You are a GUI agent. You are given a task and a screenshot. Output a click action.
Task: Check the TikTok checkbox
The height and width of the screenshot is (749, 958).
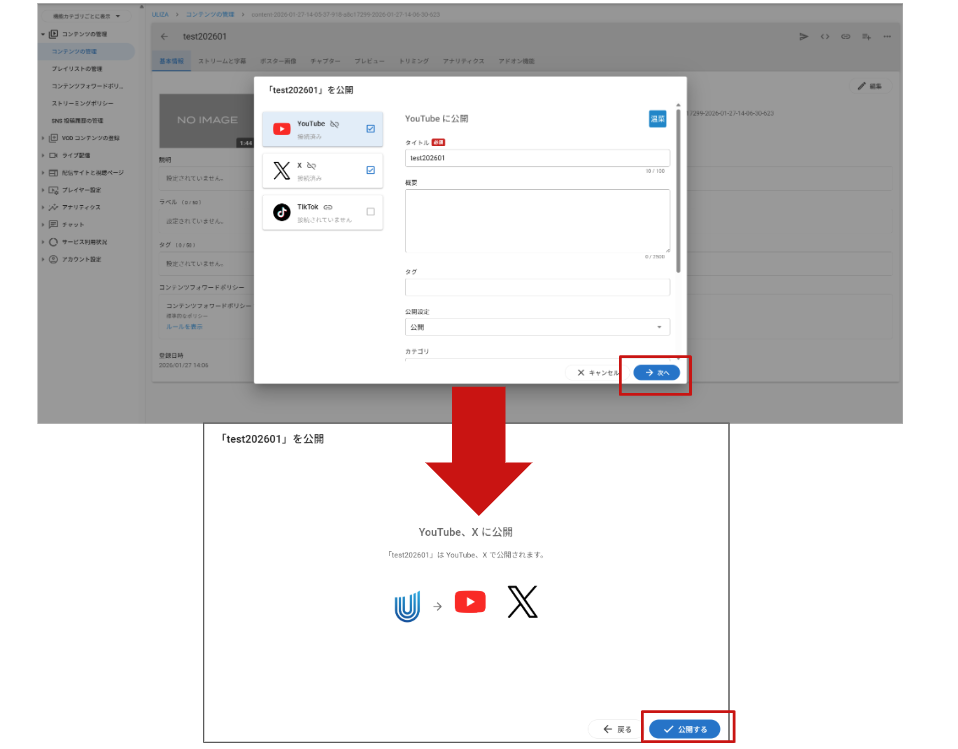click(x=371, y=211)
